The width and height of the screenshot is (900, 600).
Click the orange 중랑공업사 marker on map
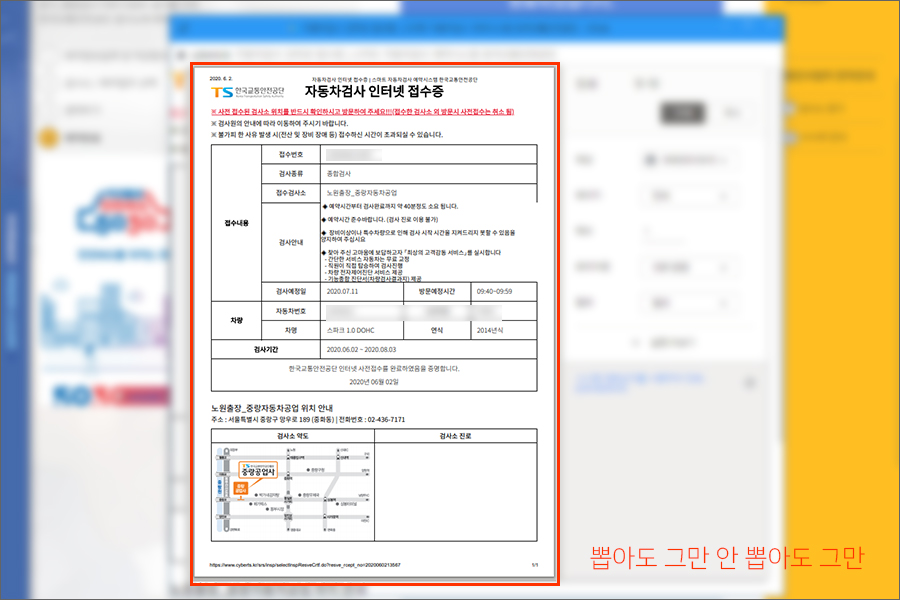tap(240, 489)
